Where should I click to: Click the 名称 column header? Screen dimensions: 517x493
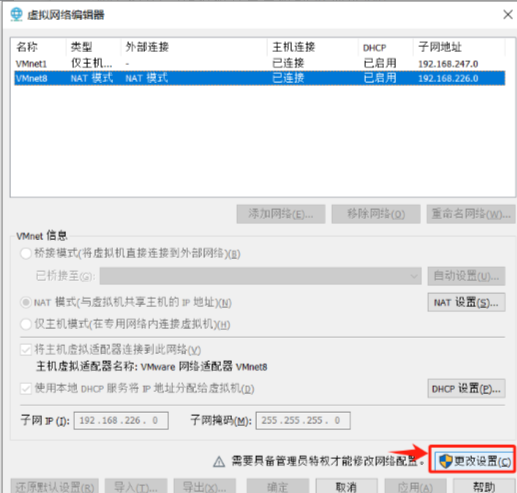pyautogui.click(x=27, y=47)
